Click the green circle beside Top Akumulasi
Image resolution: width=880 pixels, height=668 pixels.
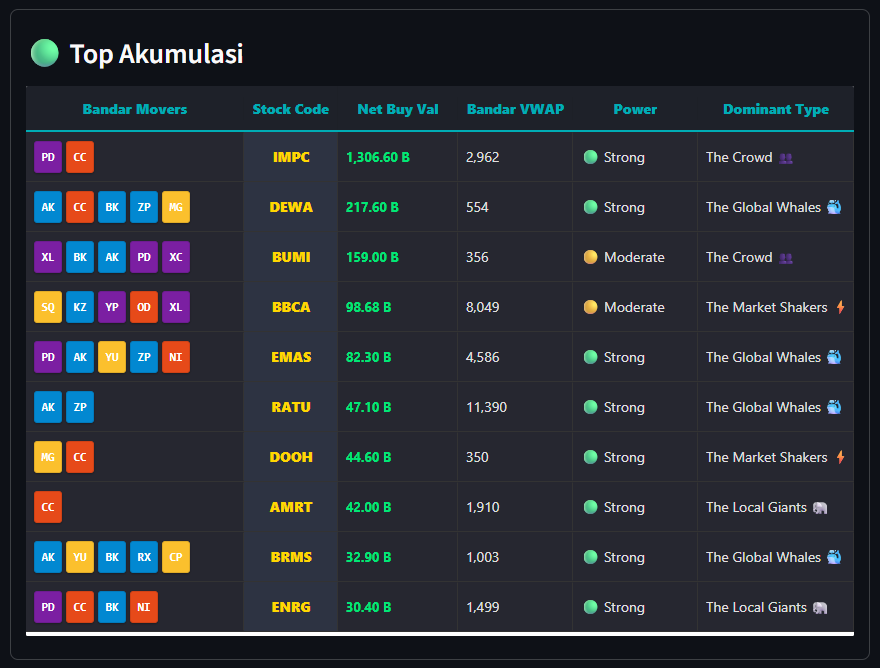pyautogui.click(x=45, y=53)
